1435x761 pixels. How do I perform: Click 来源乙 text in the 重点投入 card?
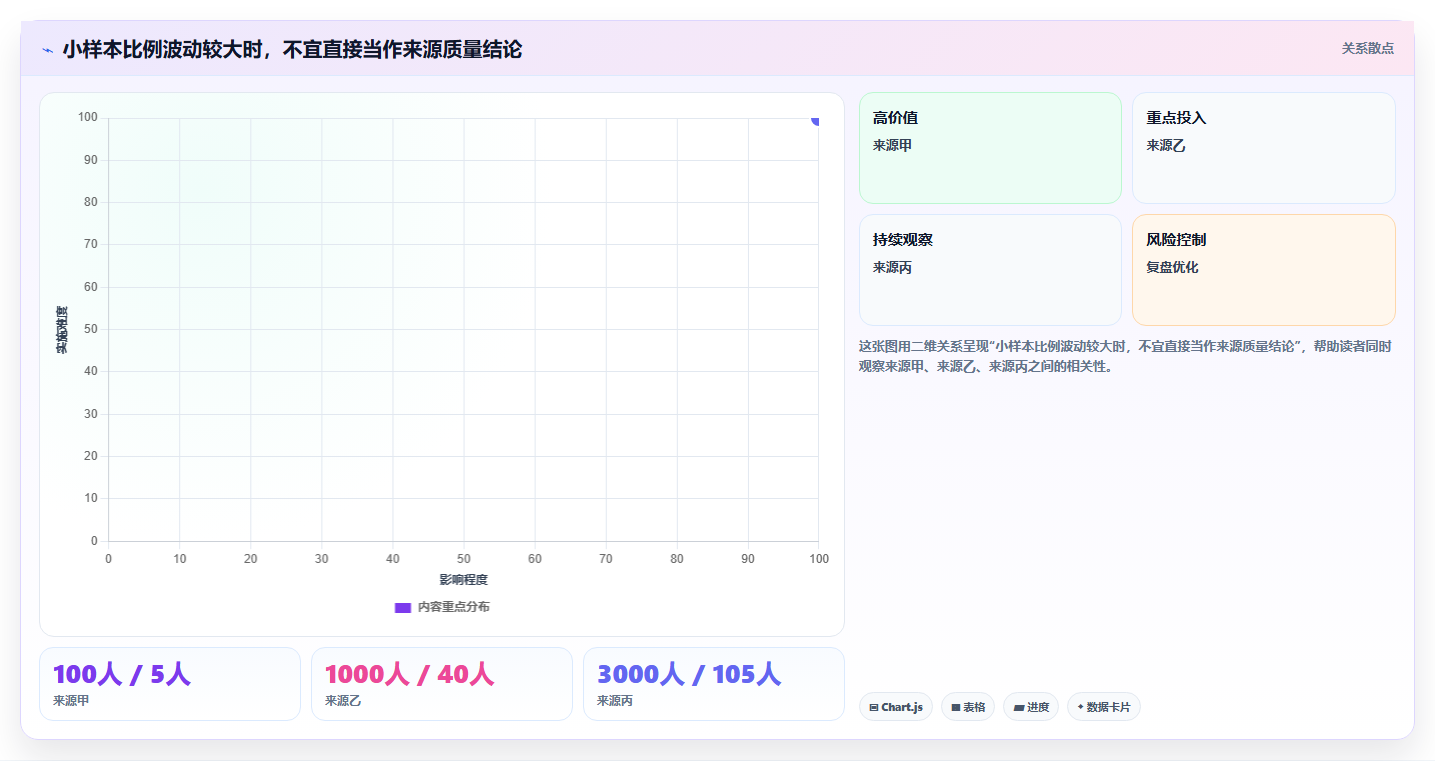click(1166, 145)
